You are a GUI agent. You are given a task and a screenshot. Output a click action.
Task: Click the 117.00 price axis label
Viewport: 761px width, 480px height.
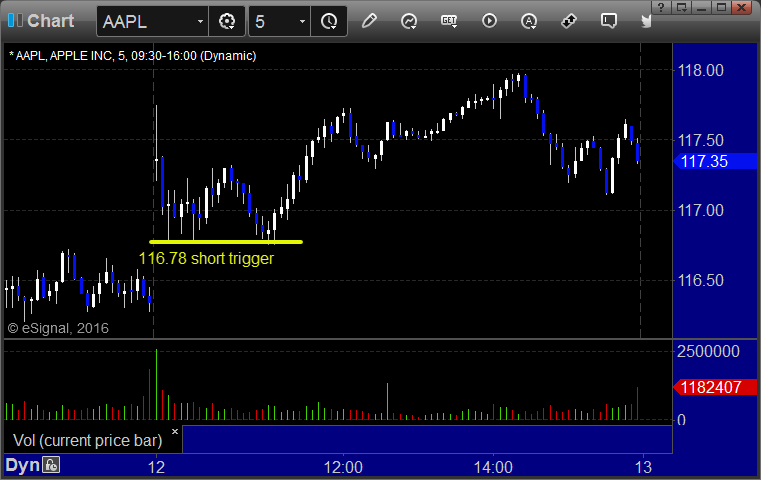click(700, 210)
